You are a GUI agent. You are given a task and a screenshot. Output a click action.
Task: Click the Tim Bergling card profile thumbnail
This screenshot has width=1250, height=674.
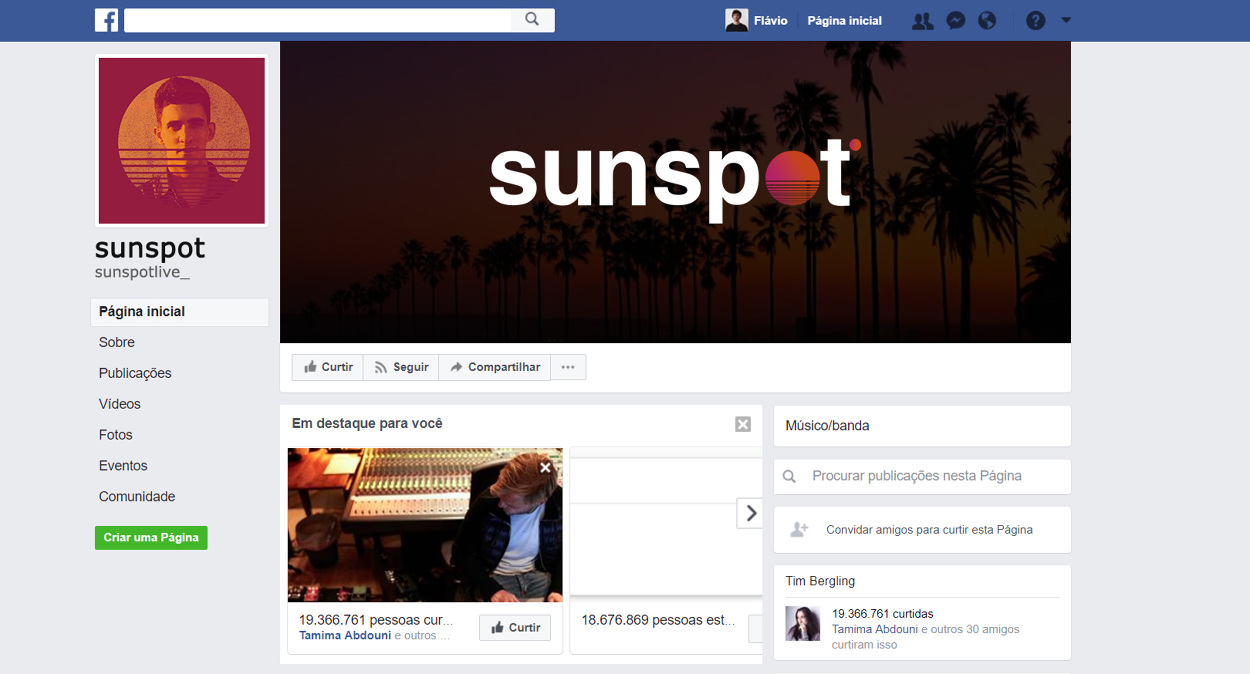coord(802,624)
